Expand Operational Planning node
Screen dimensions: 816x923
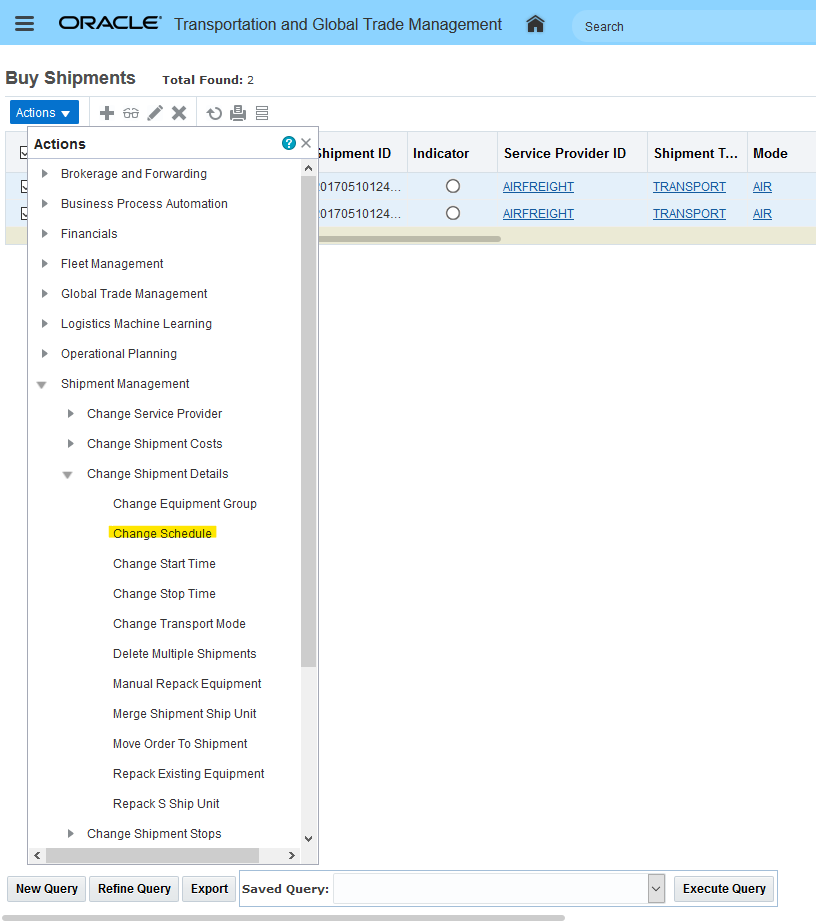(44, 354)
